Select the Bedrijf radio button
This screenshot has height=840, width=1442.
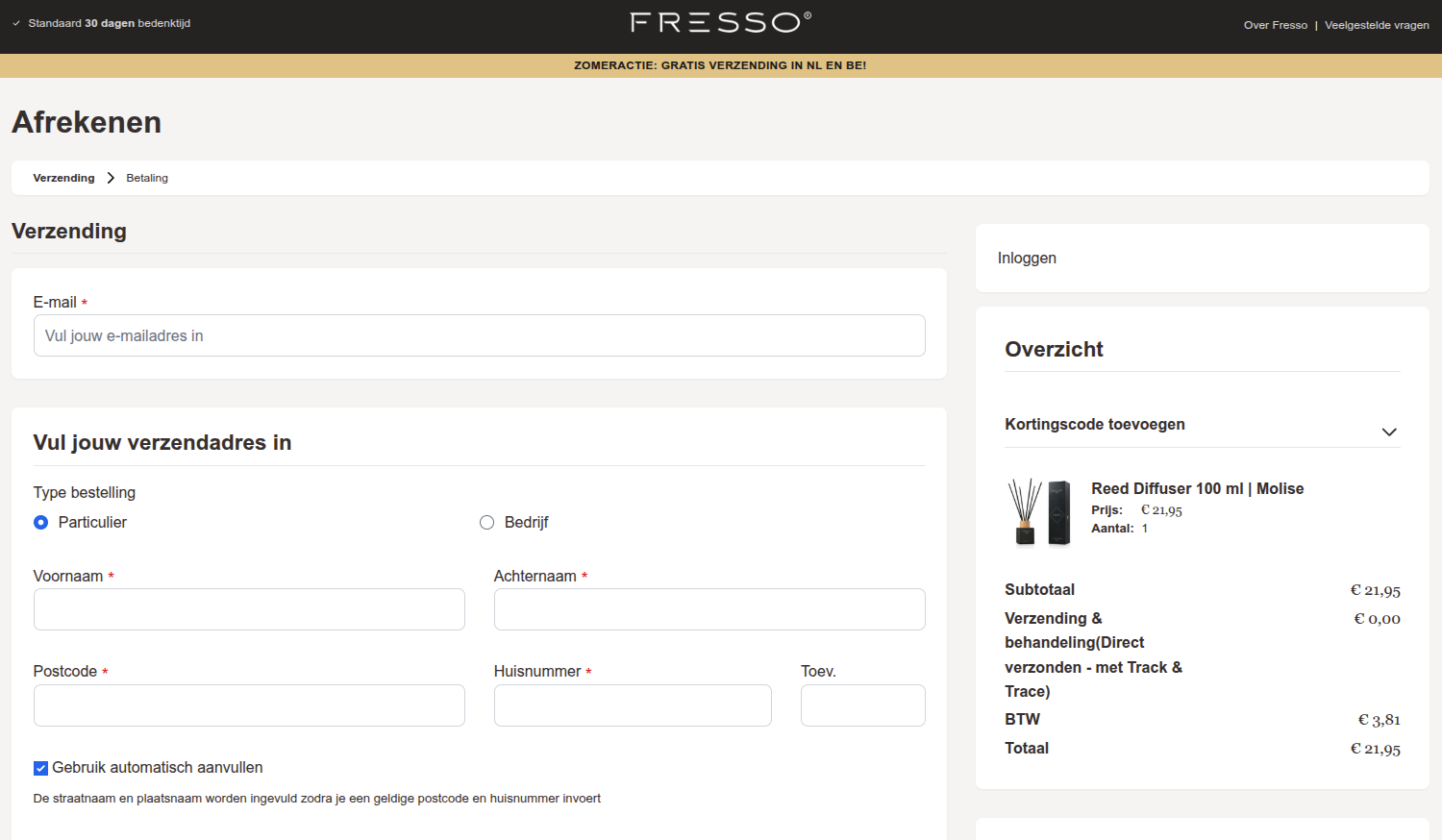pyautogui.click(x=486, y=522)
